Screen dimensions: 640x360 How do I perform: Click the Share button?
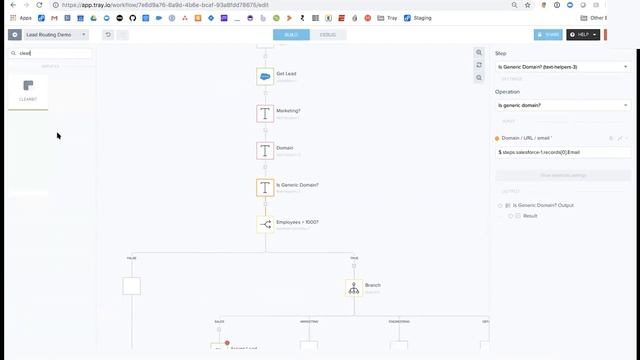coord(548,35)
